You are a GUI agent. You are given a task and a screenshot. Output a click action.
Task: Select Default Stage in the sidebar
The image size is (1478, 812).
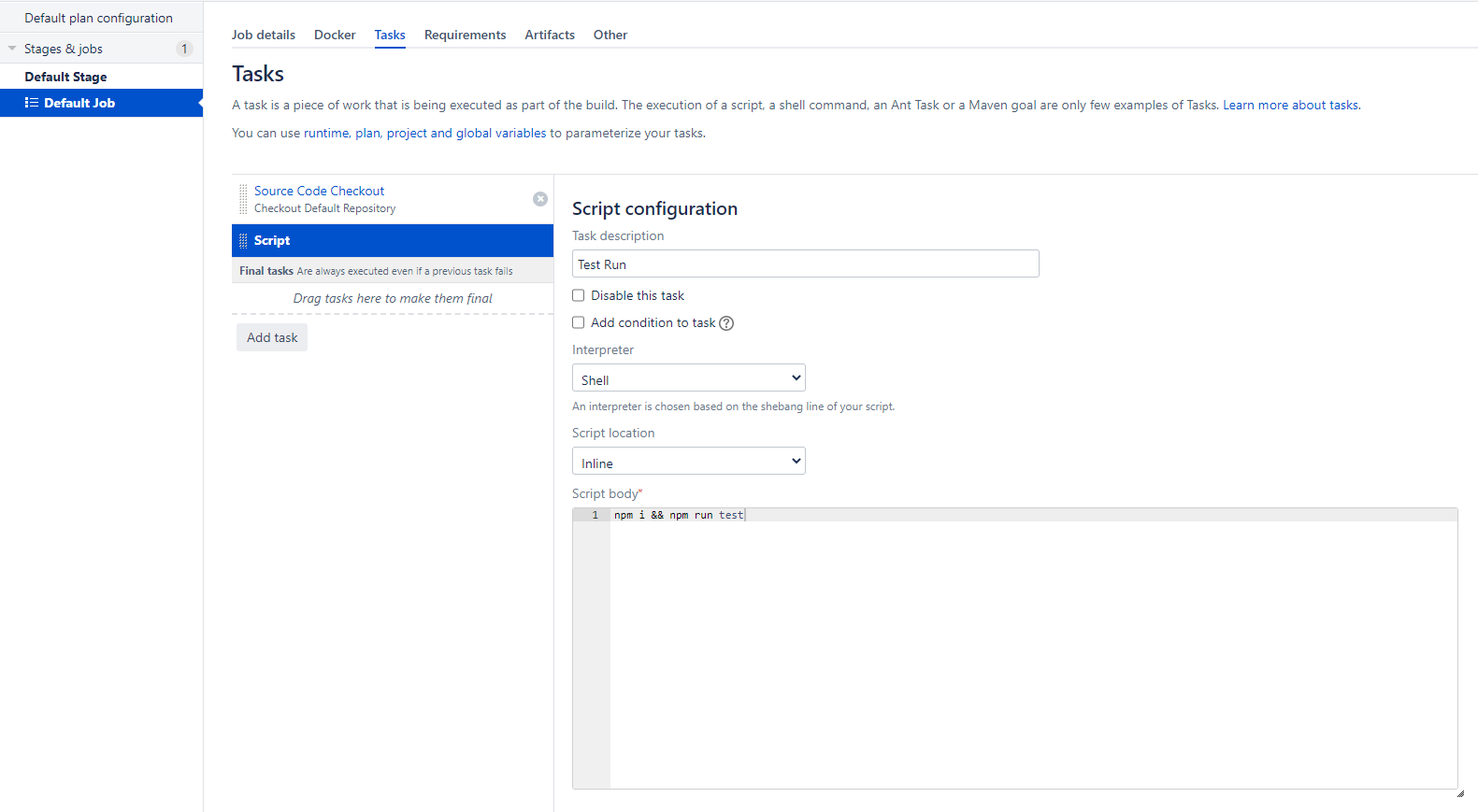point(65,77)
